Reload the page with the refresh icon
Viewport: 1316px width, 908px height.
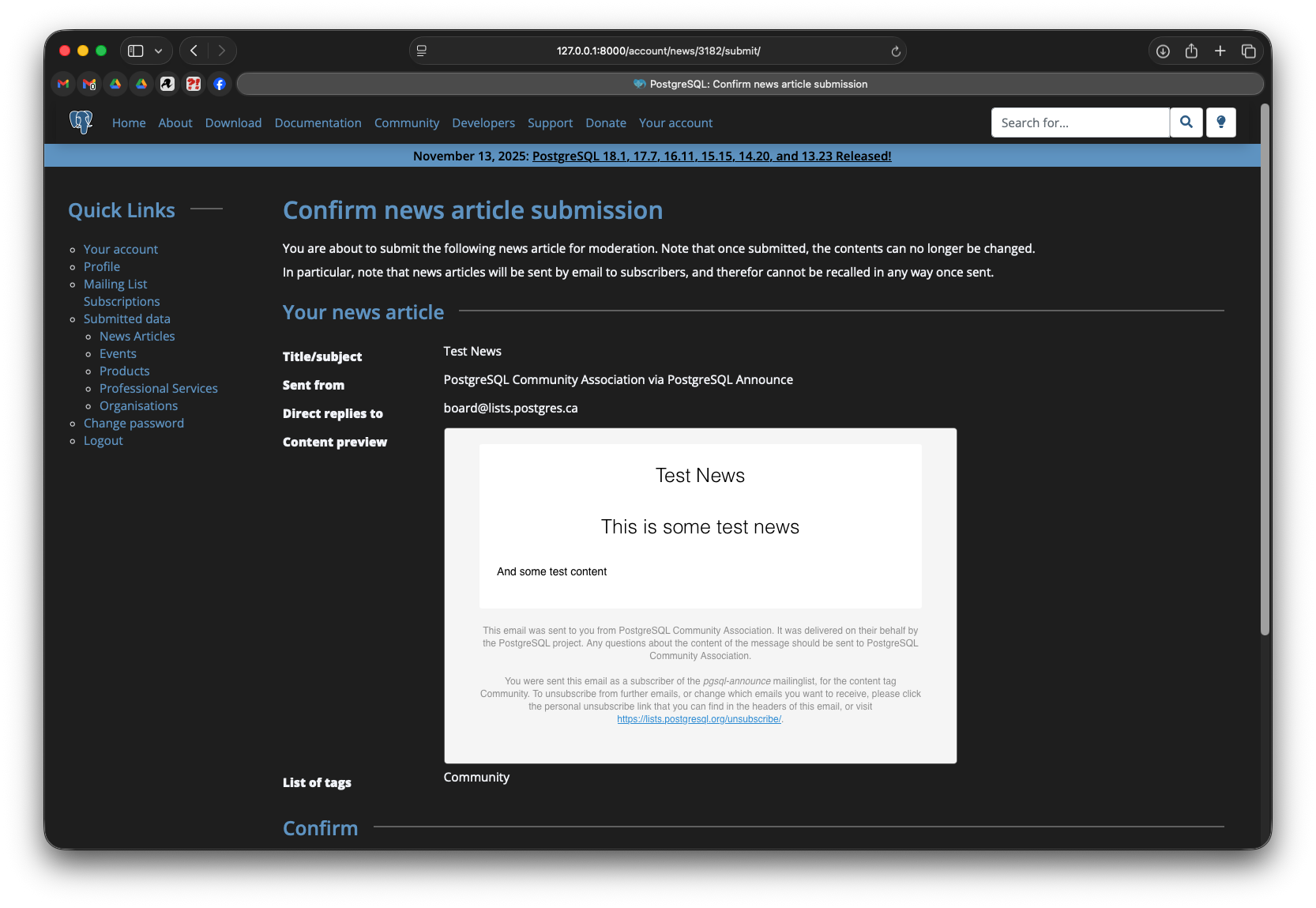pos(896,51)
